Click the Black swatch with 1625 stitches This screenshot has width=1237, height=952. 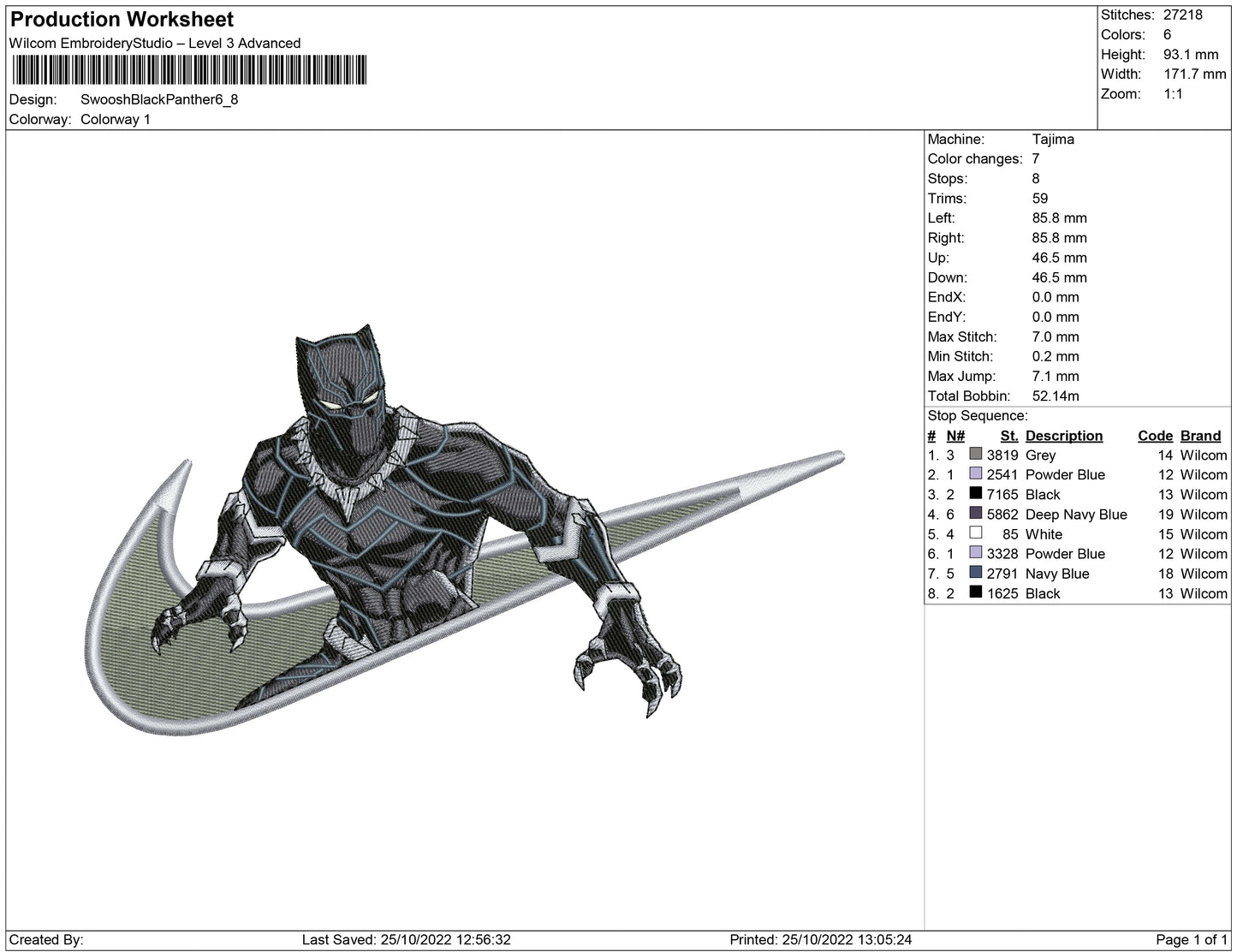[976, 592]
